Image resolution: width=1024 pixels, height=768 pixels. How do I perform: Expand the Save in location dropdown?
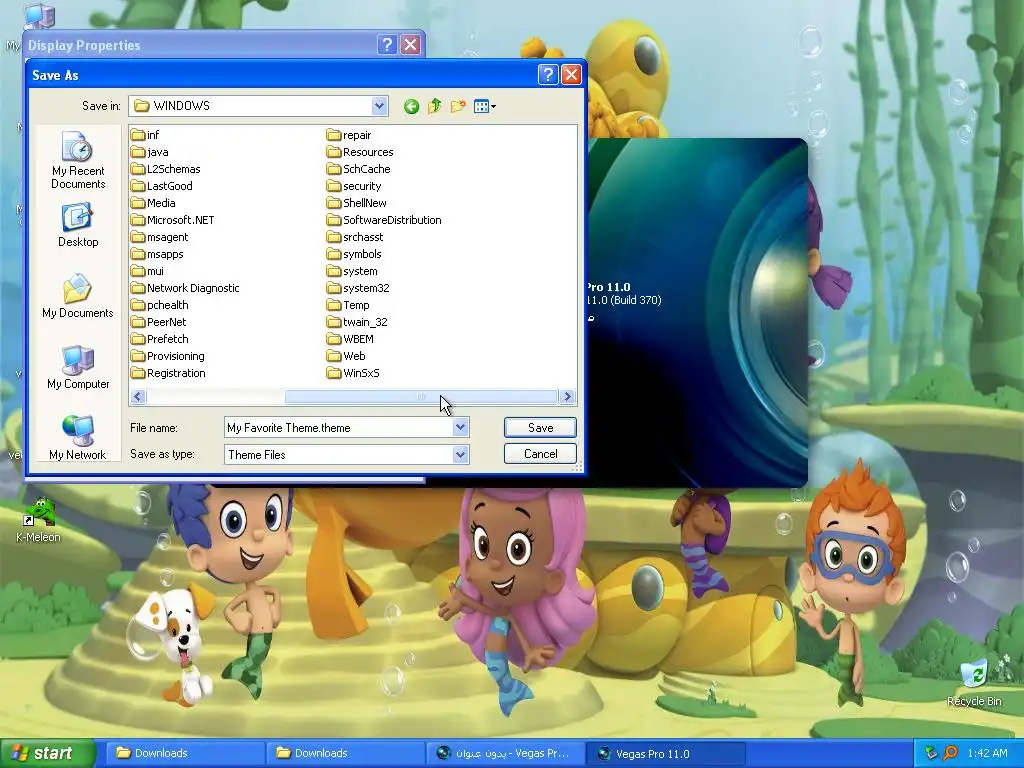pos(379,106)
